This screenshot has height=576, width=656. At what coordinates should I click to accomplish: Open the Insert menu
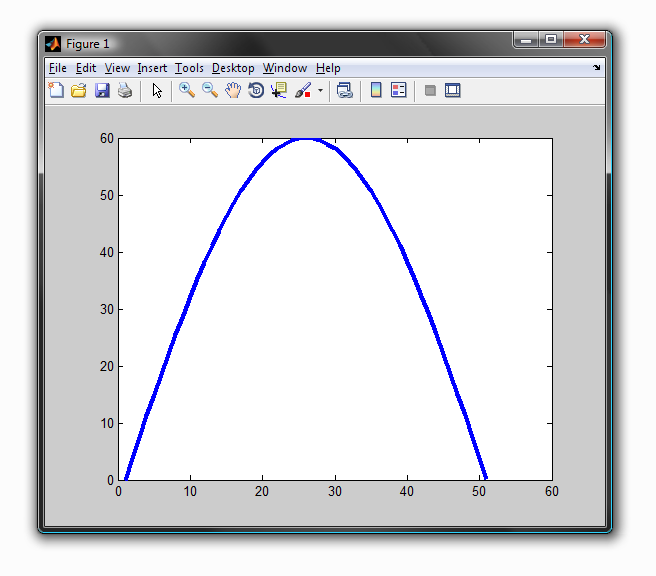click(152, 68)
